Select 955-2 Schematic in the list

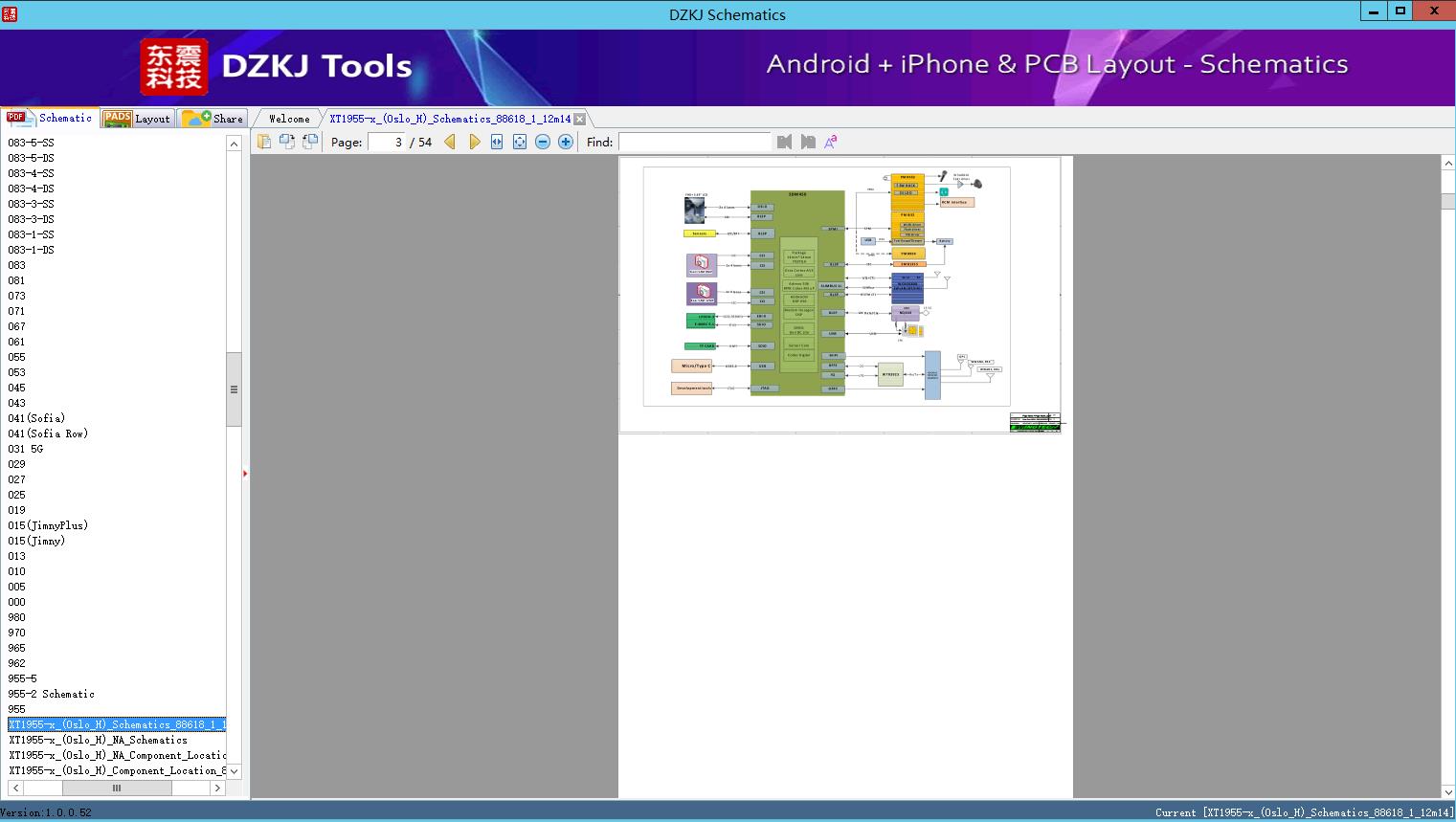[x=52, y=694]
